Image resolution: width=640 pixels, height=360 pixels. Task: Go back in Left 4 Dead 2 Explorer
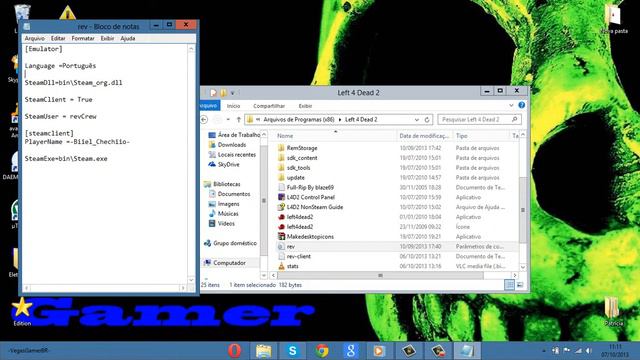tap(204, 120)
